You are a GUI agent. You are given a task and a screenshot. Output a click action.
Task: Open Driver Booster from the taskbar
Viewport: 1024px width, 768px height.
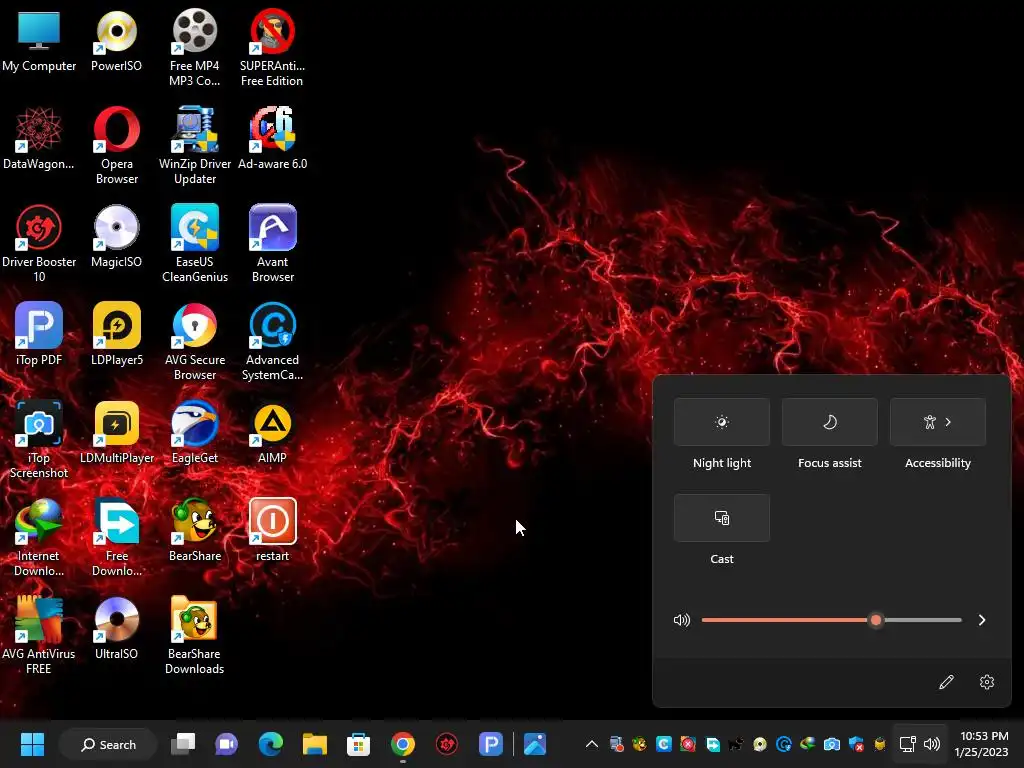(447, 744)
